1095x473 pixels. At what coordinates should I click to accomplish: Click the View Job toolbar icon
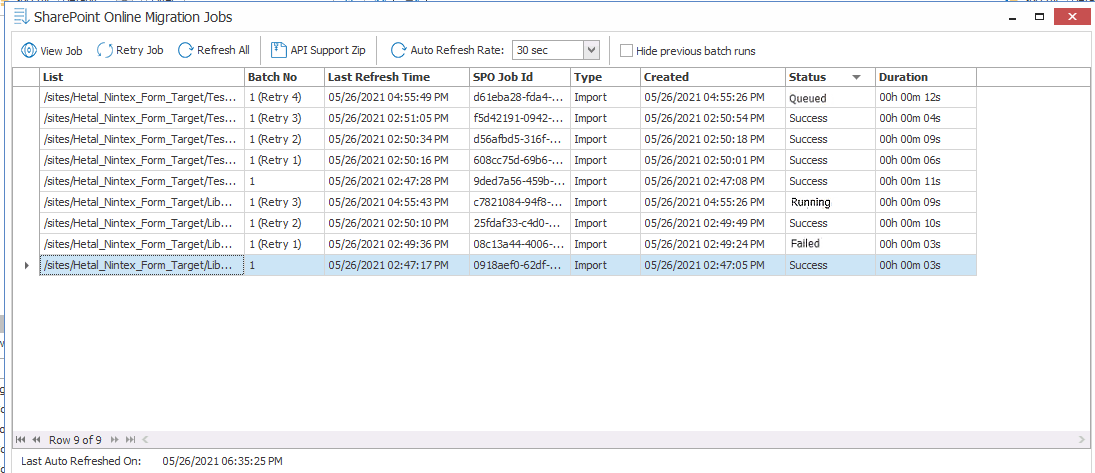(x=29, y=50)
